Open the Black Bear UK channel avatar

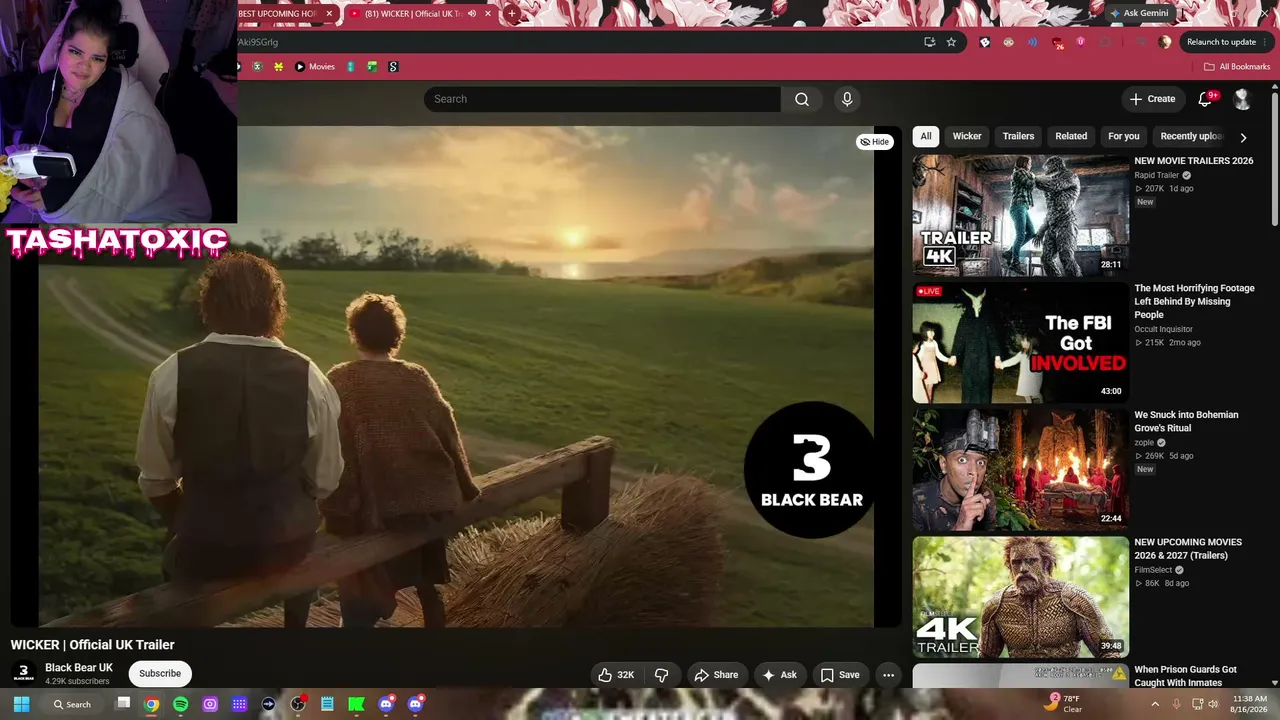tap(24, 673)
